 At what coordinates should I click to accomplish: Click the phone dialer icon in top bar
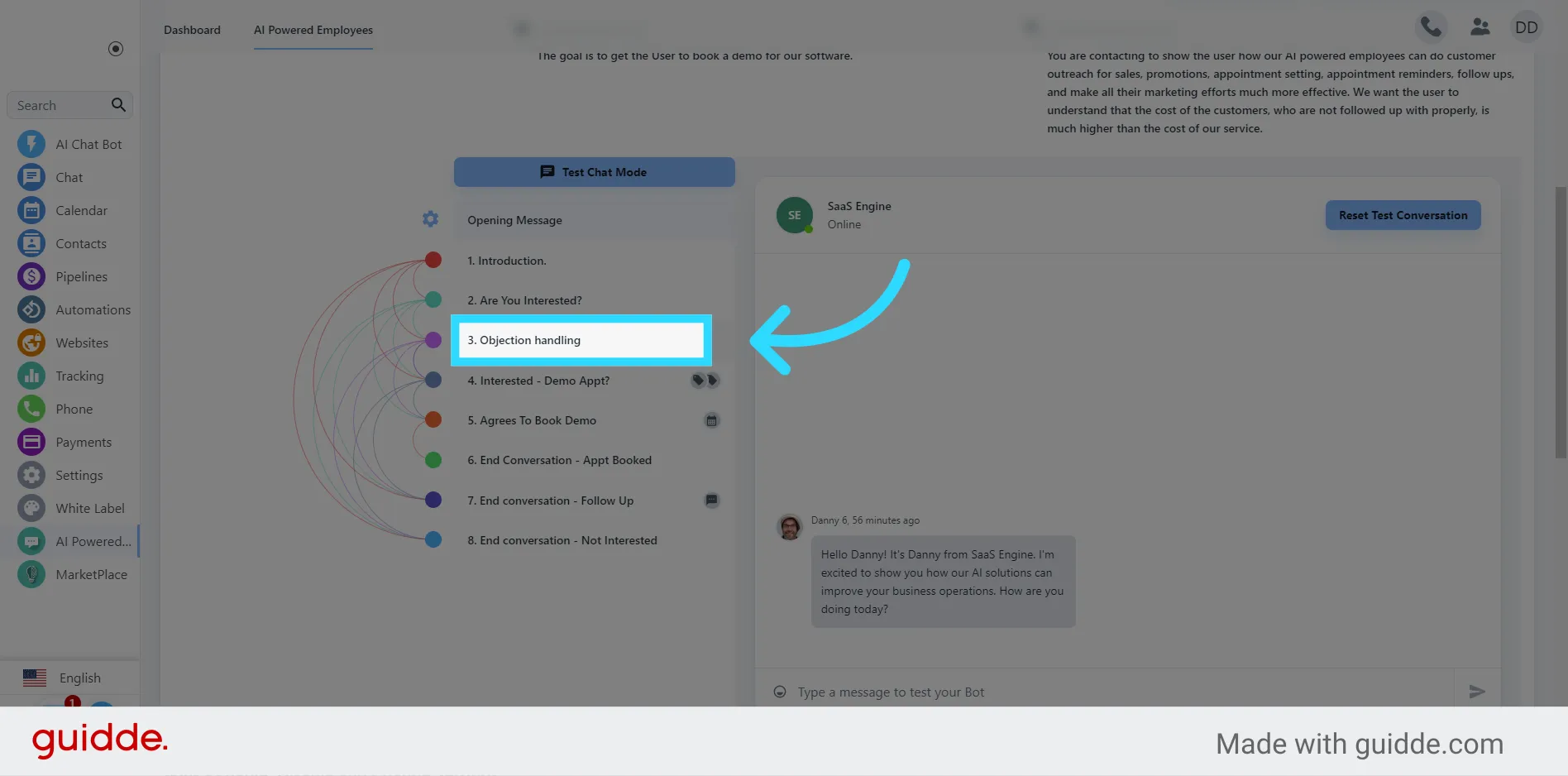1431,27
